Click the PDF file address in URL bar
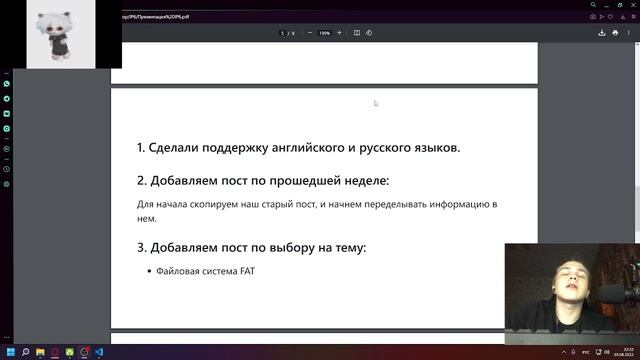The width and height of the screenshot is (640, 360). [156, 17]
